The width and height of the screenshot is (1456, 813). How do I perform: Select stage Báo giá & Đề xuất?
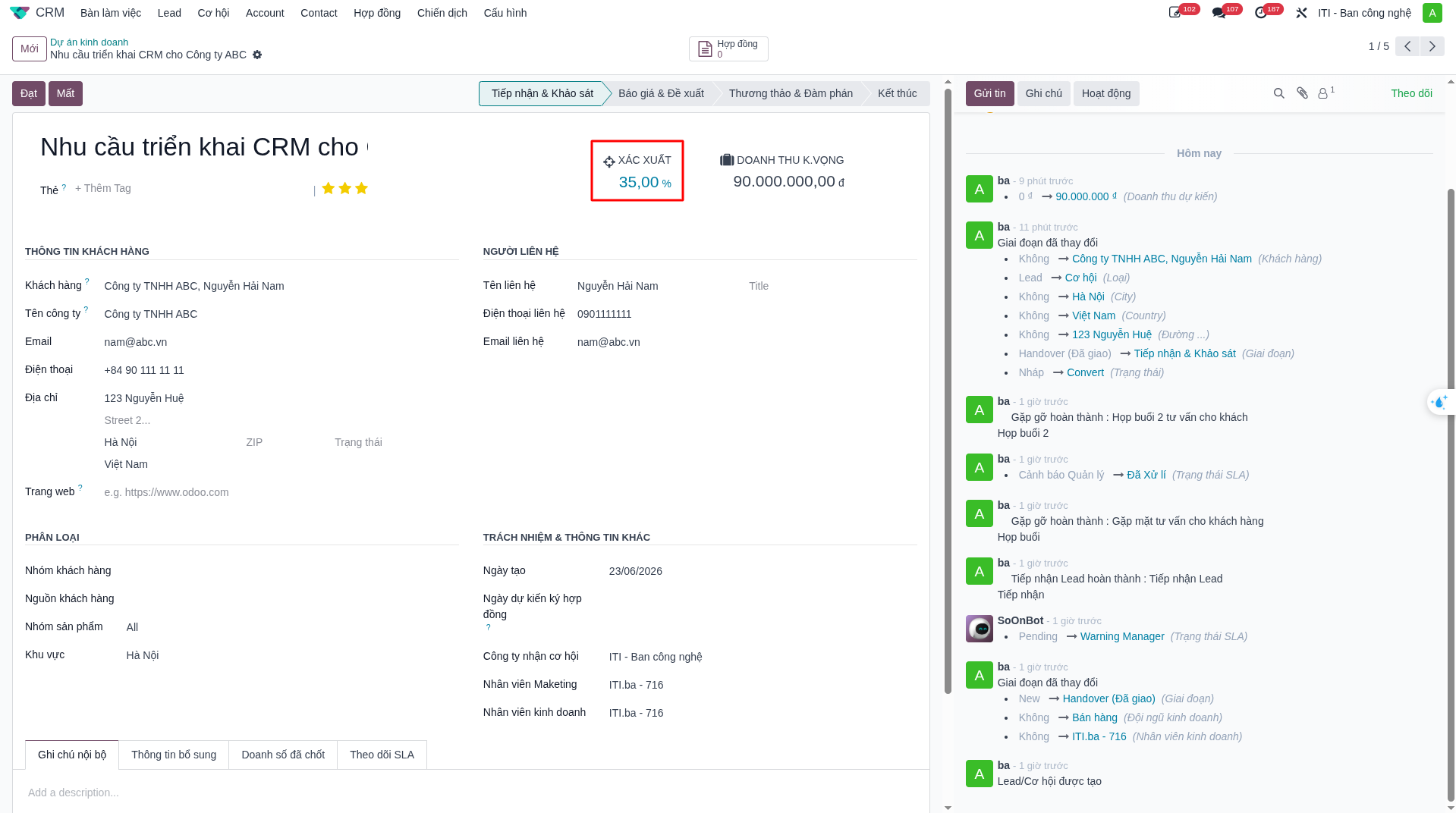661,93
